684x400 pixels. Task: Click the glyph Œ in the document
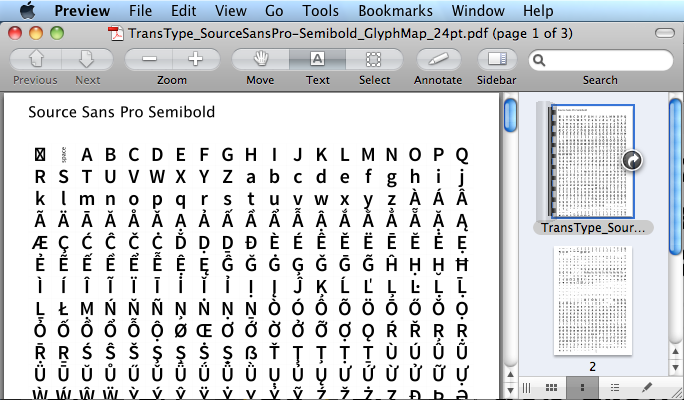204,331
